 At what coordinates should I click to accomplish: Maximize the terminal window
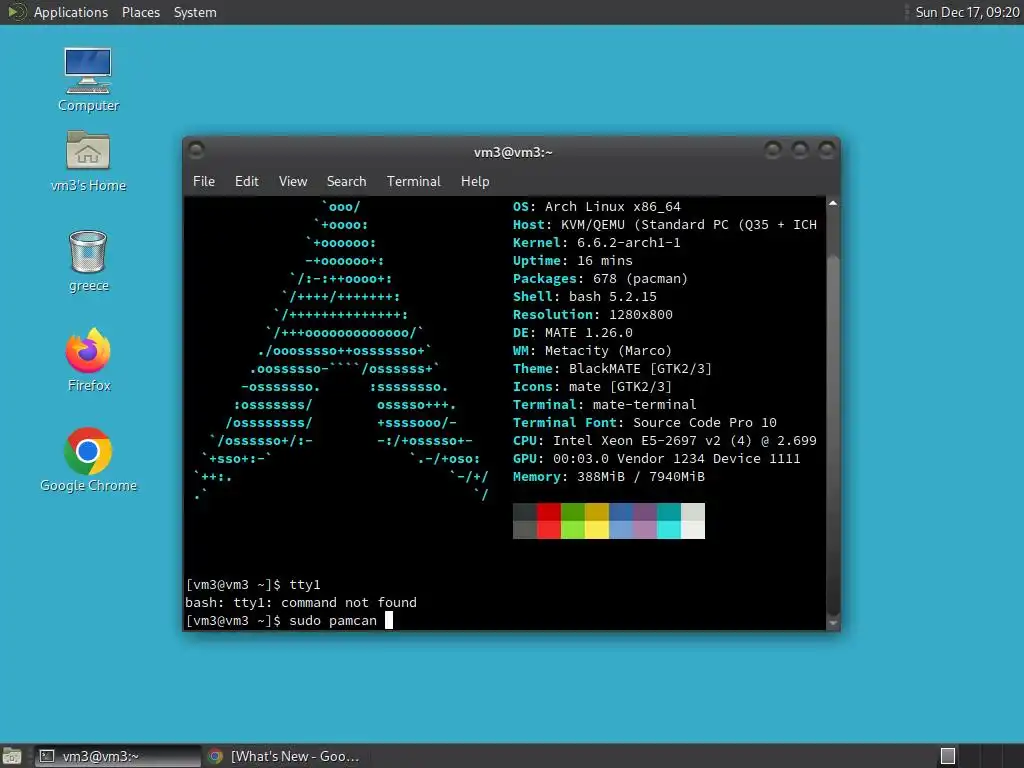click(800, 151)
